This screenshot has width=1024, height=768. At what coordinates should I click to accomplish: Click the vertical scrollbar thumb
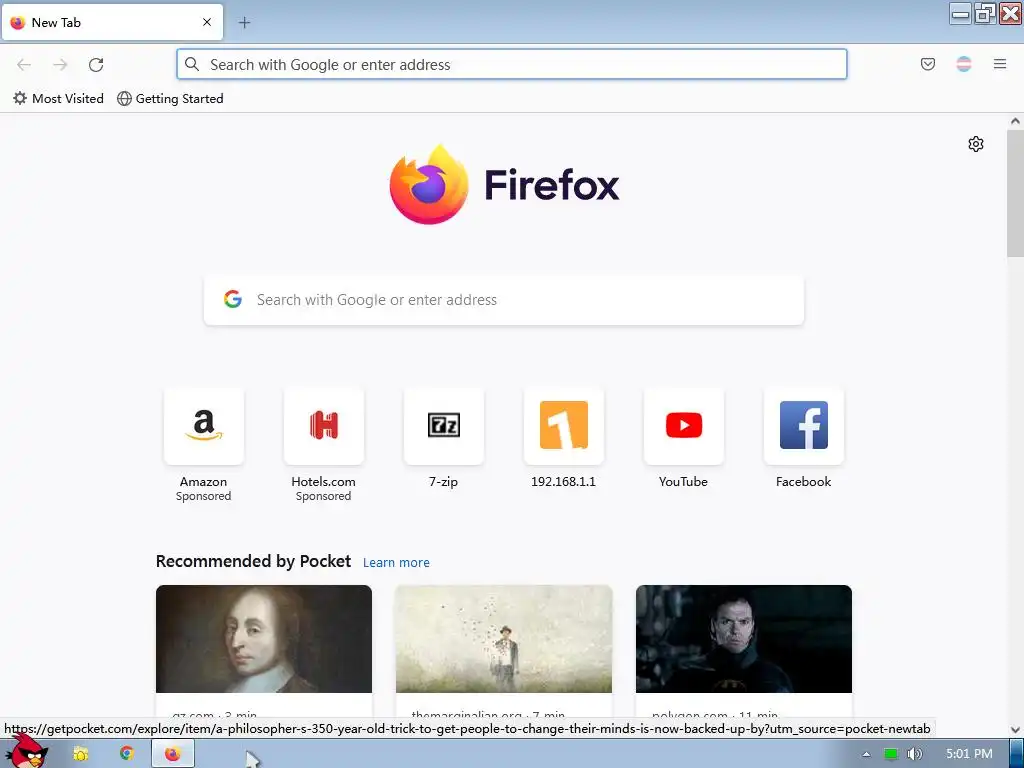pyautogui.click(x=1015, y=193)
